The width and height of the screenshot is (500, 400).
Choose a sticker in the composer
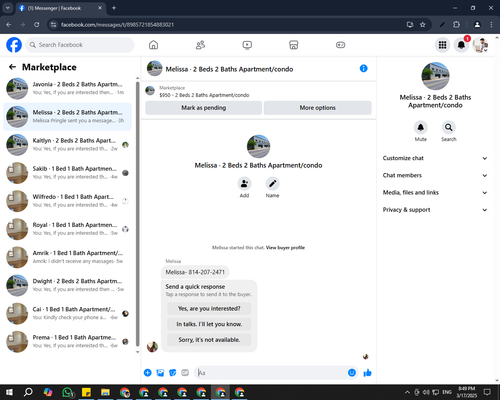pyautogui.click(x=173, y=373)
